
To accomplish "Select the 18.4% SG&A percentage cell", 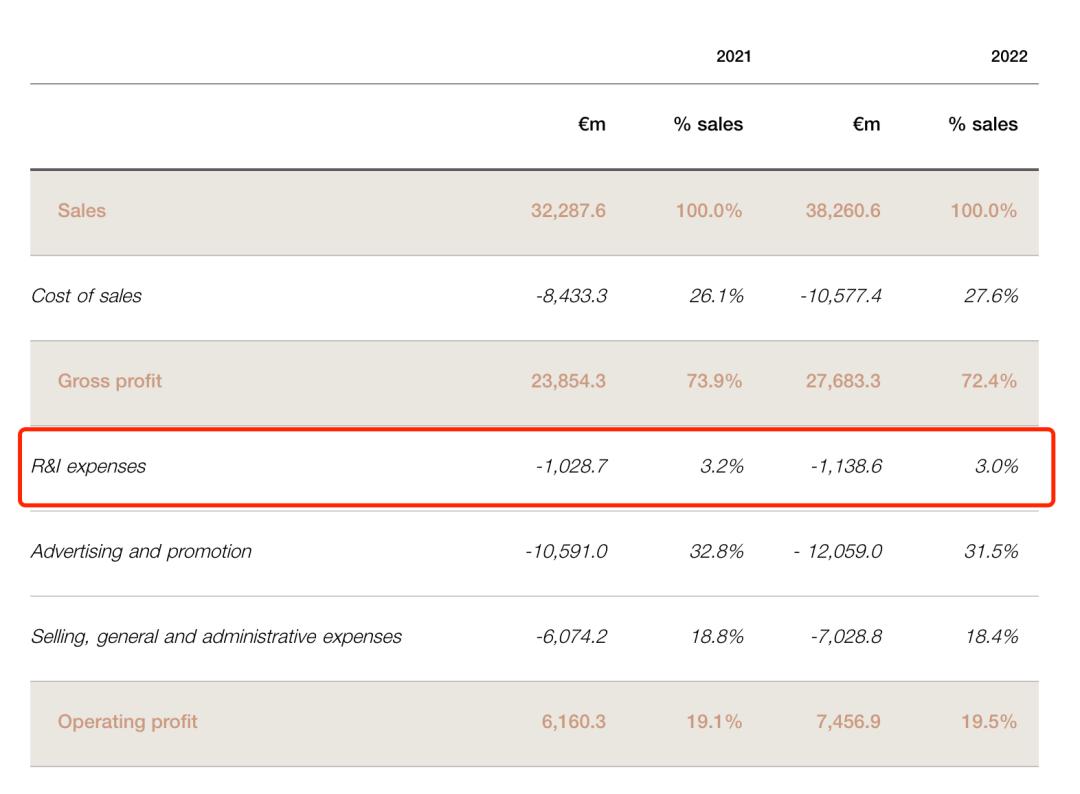I will point(991,636).
